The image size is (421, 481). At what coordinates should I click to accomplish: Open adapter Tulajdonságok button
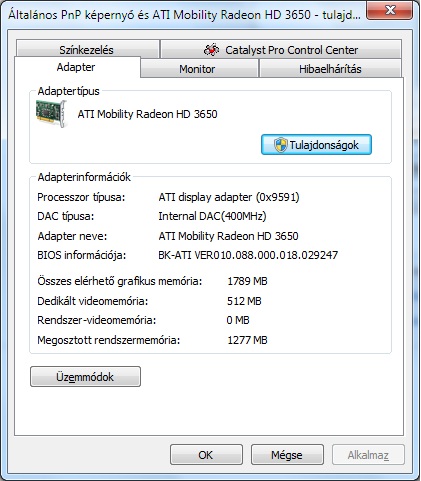316,145
